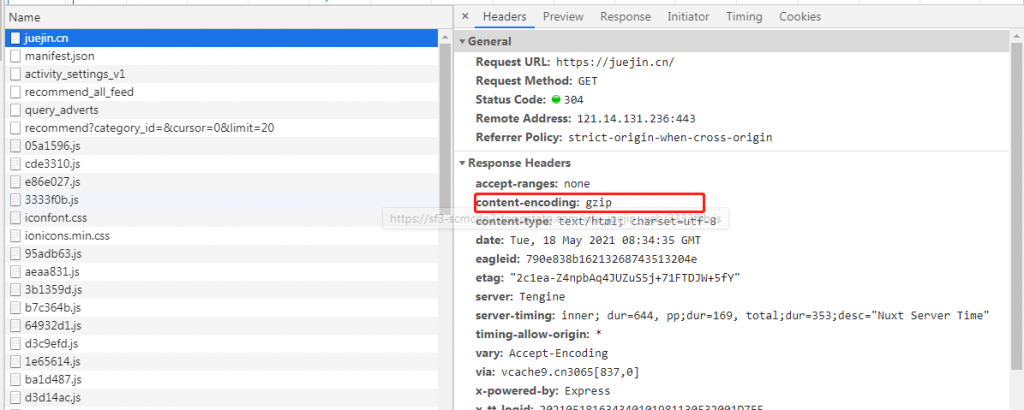Open the Preview tab

click(x=563, y=17)
